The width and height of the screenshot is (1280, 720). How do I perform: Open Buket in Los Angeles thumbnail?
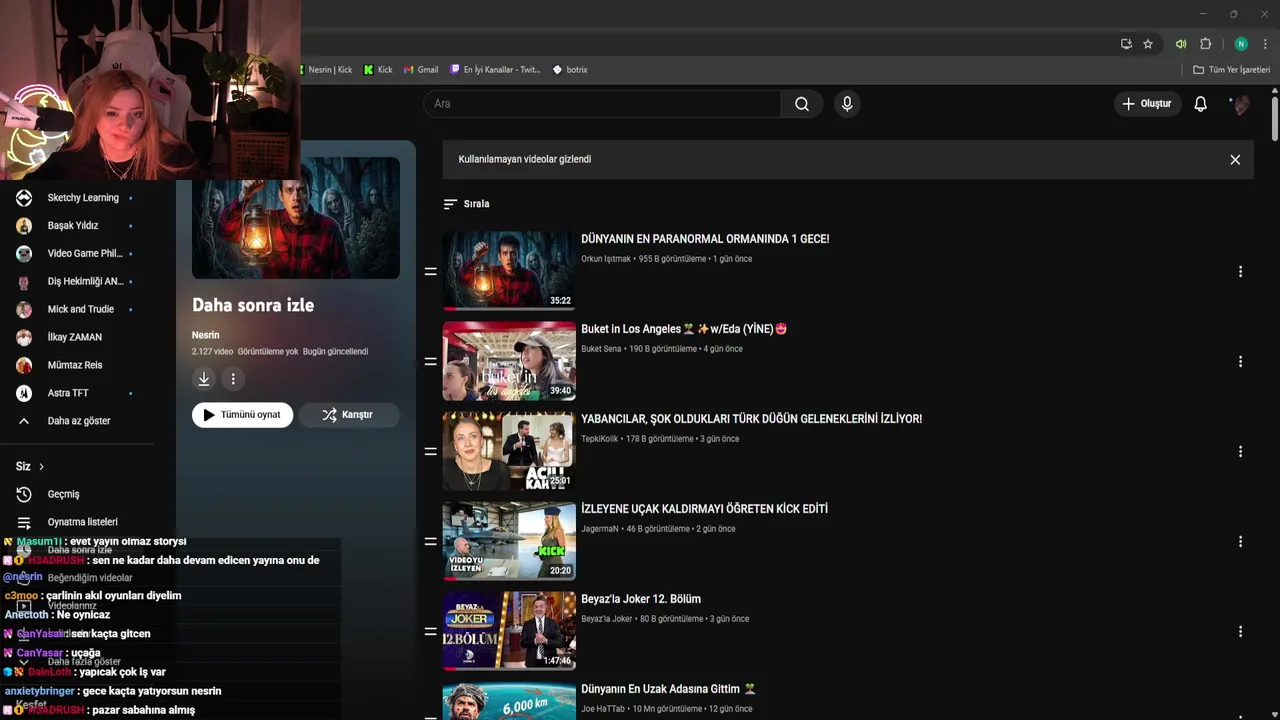(509, 361)
